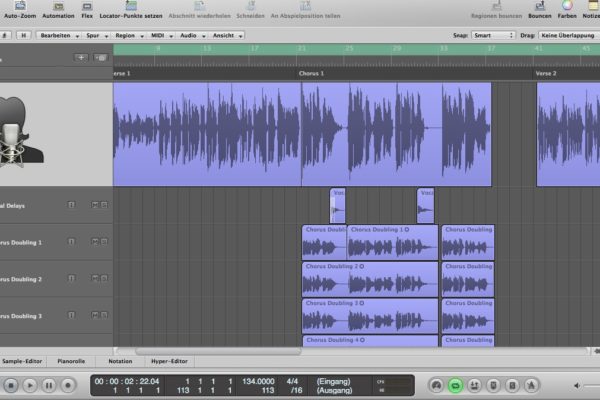Image resolution: width=600 pixels, height=400 pixels.
Task: Select the Verse 2 marker
Action: point(546,73)
